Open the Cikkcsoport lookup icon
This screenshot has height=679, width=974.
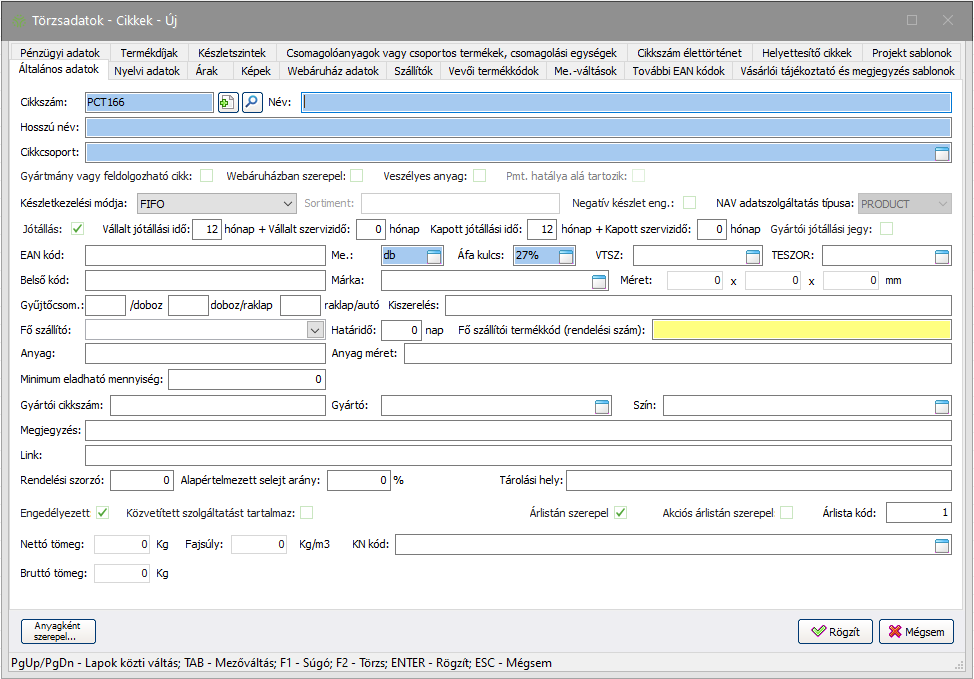click(x=941, y=153)
